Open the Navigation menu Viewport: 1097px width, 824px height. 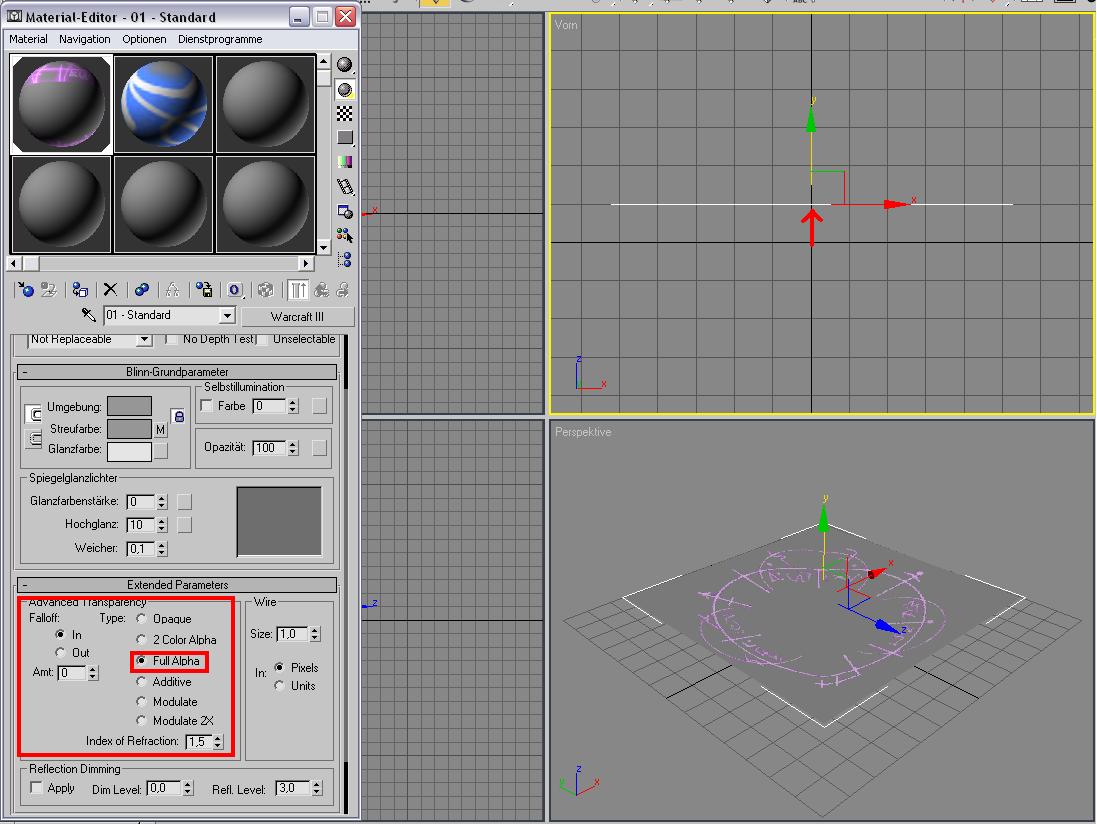click(85, 39)
